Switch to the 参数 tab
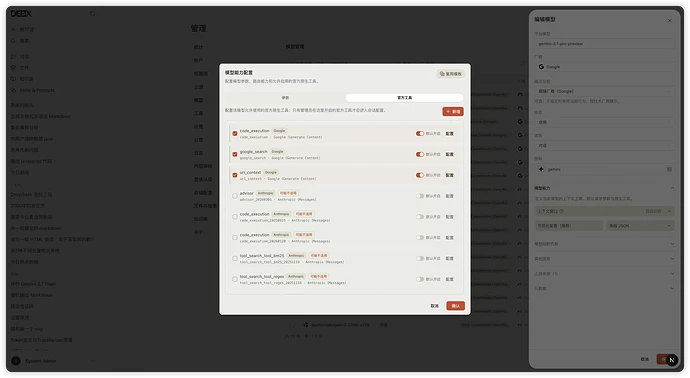Screen dimensions: 690x378 click(285, 98)
